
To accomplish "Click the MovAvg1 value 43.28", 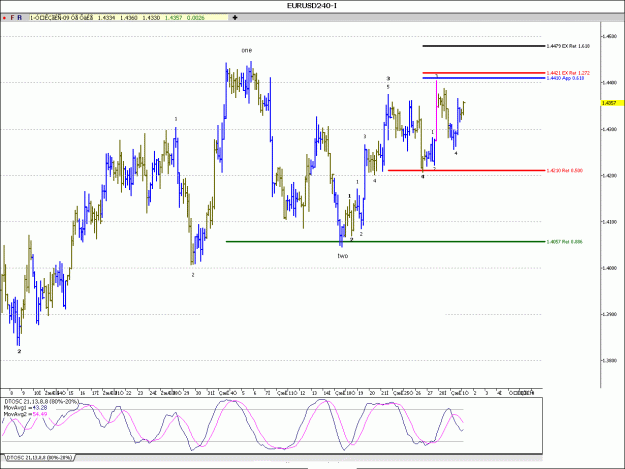I will [x=39, y=408].
